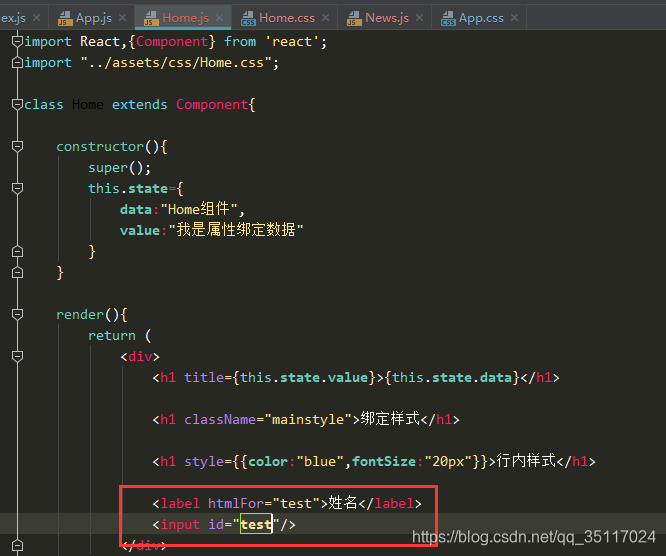
Task: Close the News.js tab
Action: point(419,17)
